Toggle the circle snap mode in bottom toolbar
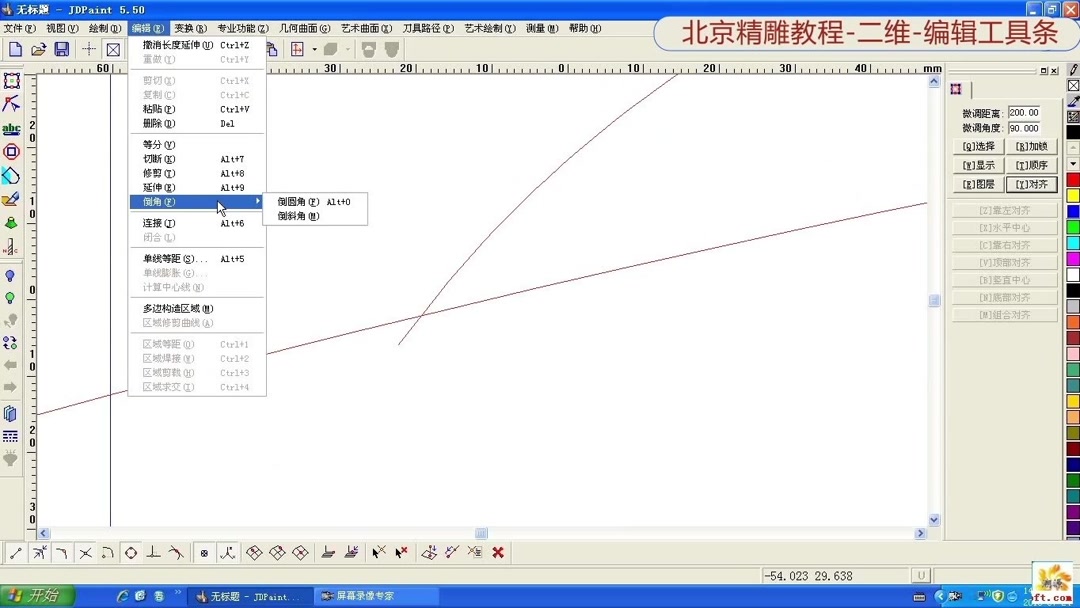1080x608 pixels. pyautogui.click(x=130, y=552)
